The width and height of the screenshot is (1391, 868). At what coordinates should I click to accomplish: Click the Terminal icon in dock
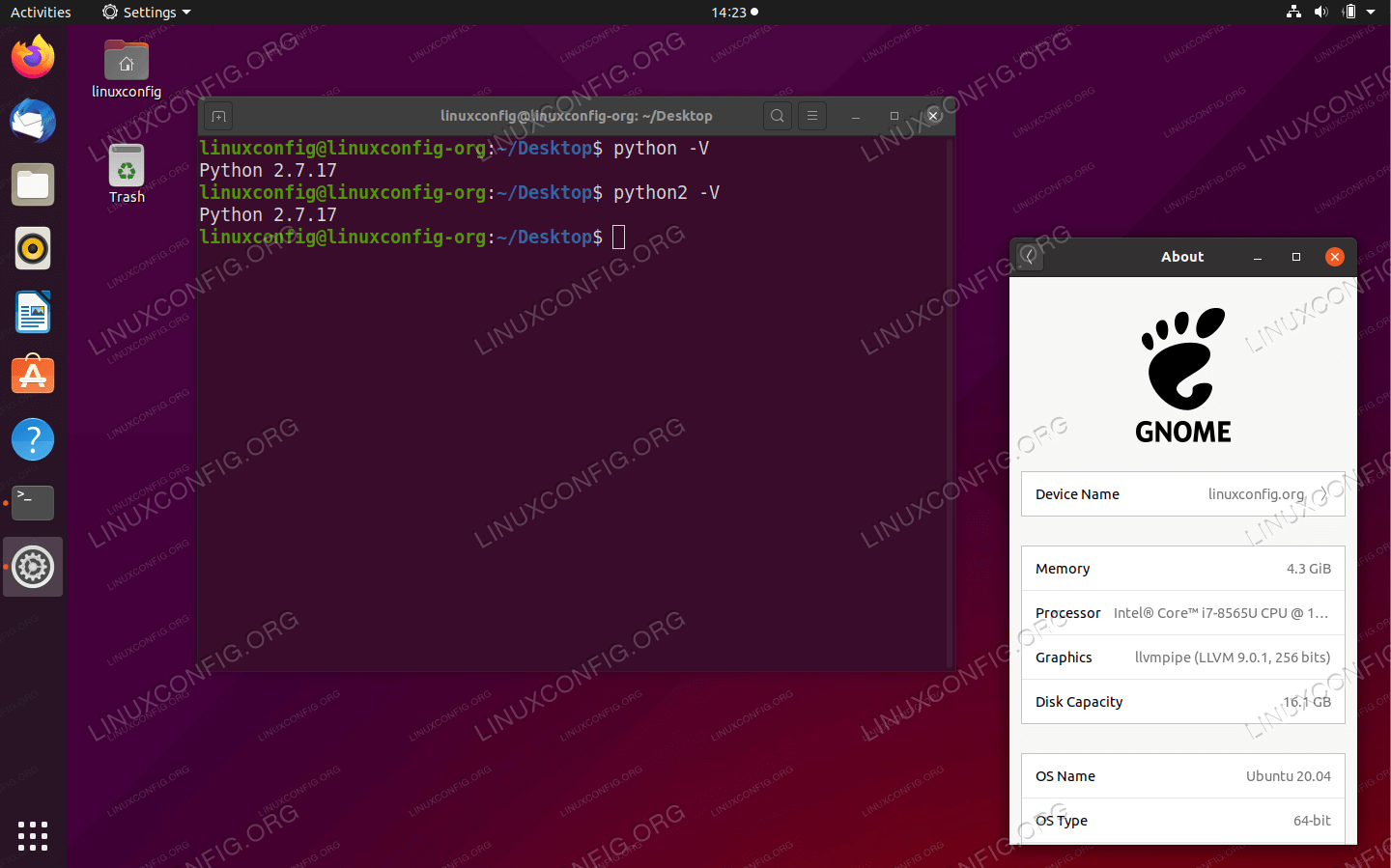click(33, 503)
